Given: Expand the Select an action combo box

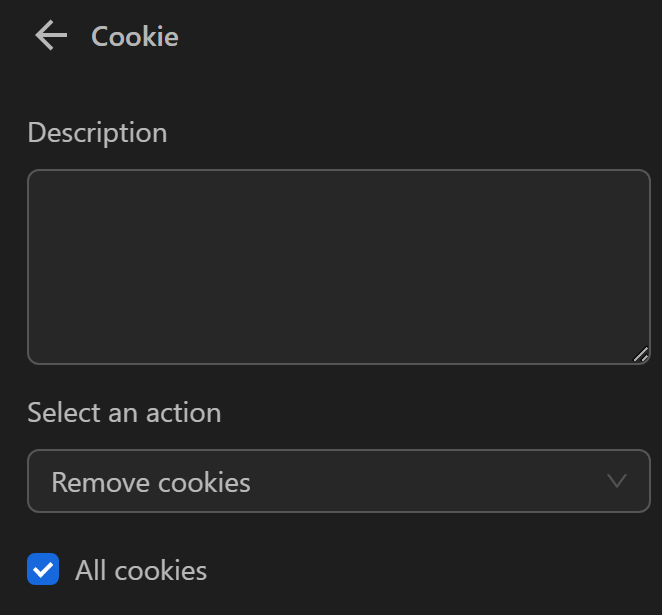Looking at the screenshot, I should [x=338, y=482].
